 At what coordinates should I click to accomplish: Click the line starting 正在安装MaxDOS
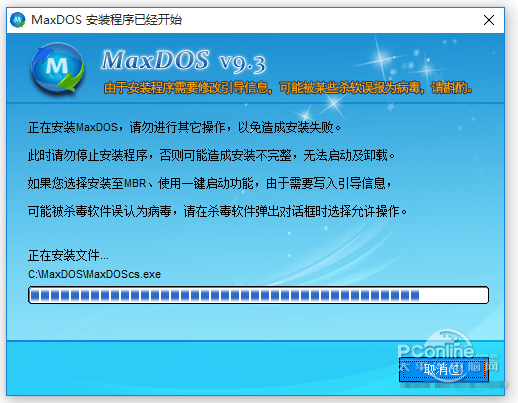(x=184, y=127)
